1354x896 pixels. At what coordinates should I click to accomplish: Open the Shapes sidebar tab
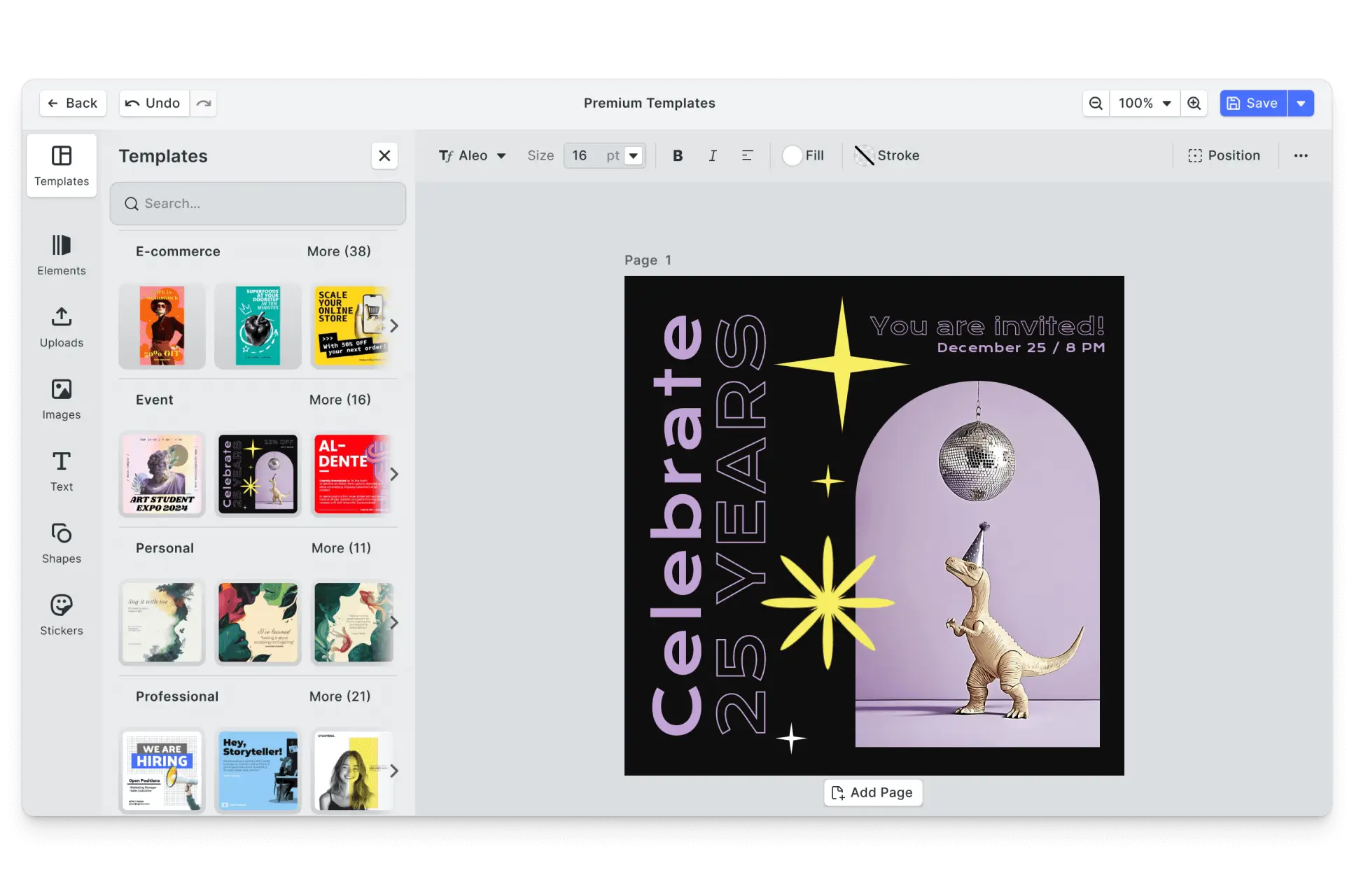[x=62, y=544]
